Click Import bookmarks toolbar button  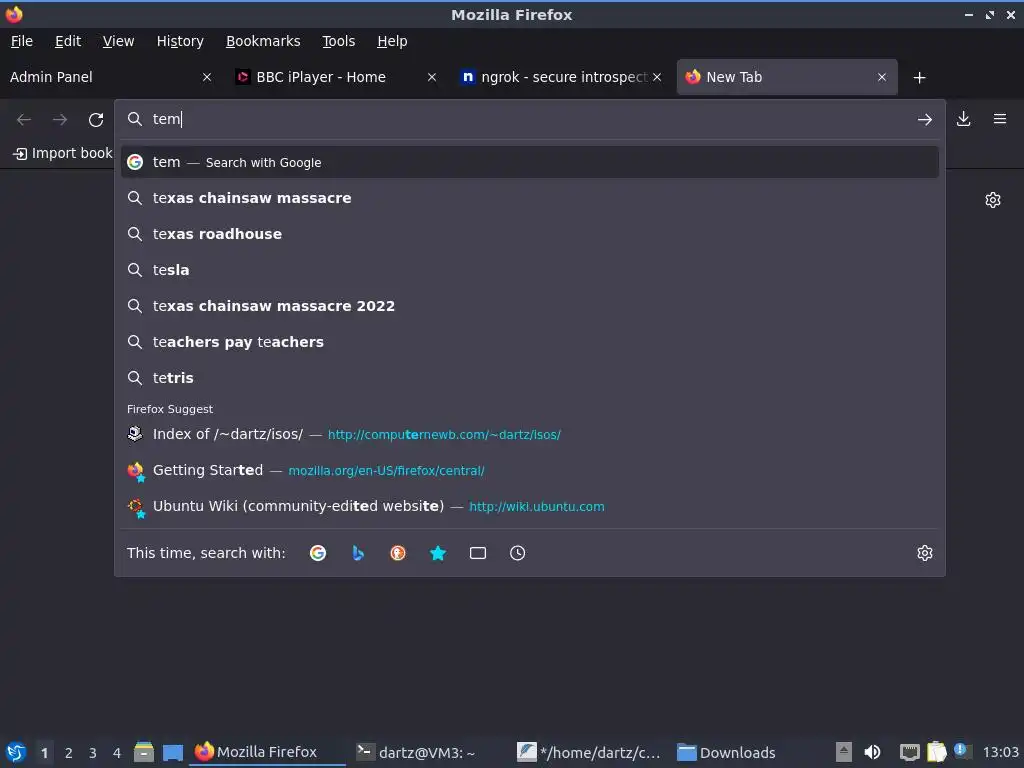63,153
